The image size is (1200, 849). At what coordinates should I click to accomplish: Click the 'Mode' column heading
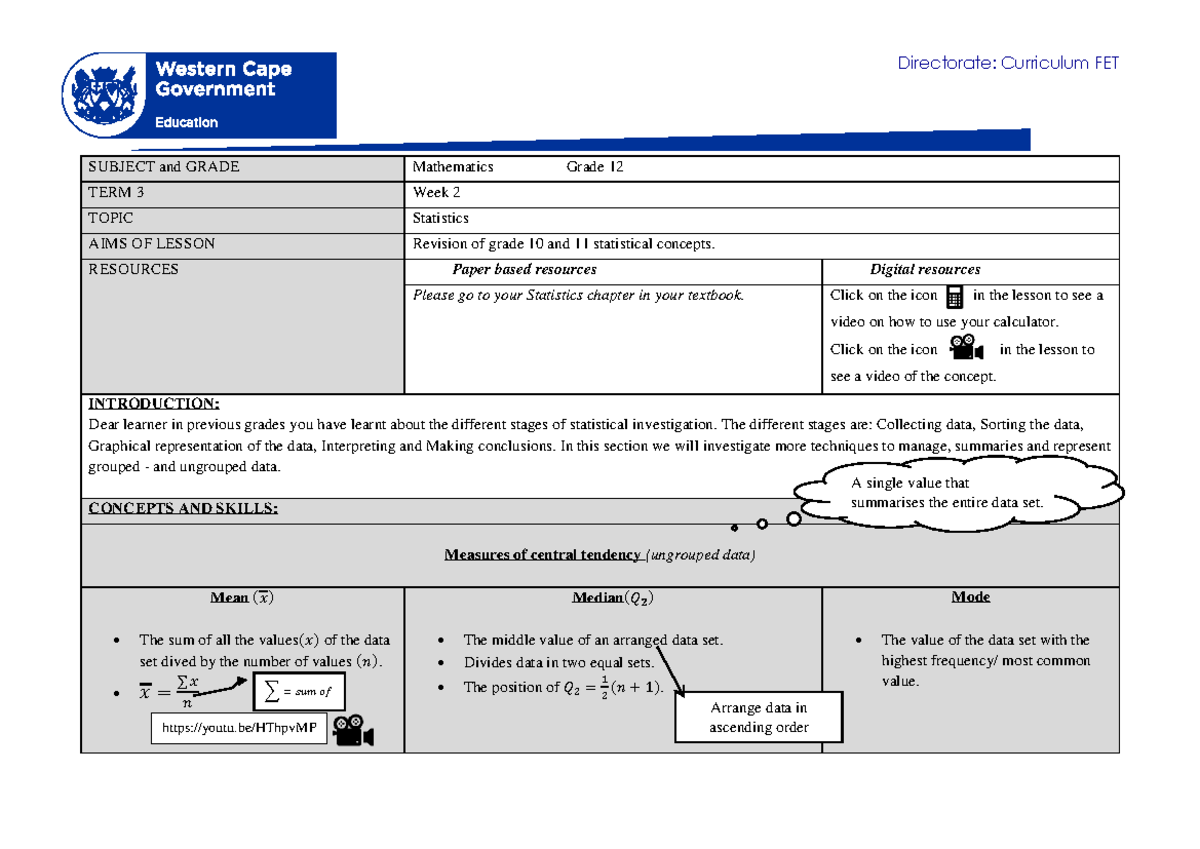coord(971,597)
